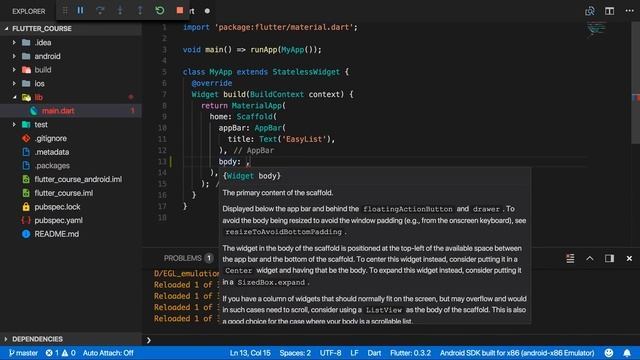Change the LF line ending
Screen dimensions: 640x360
pos(354,353)
